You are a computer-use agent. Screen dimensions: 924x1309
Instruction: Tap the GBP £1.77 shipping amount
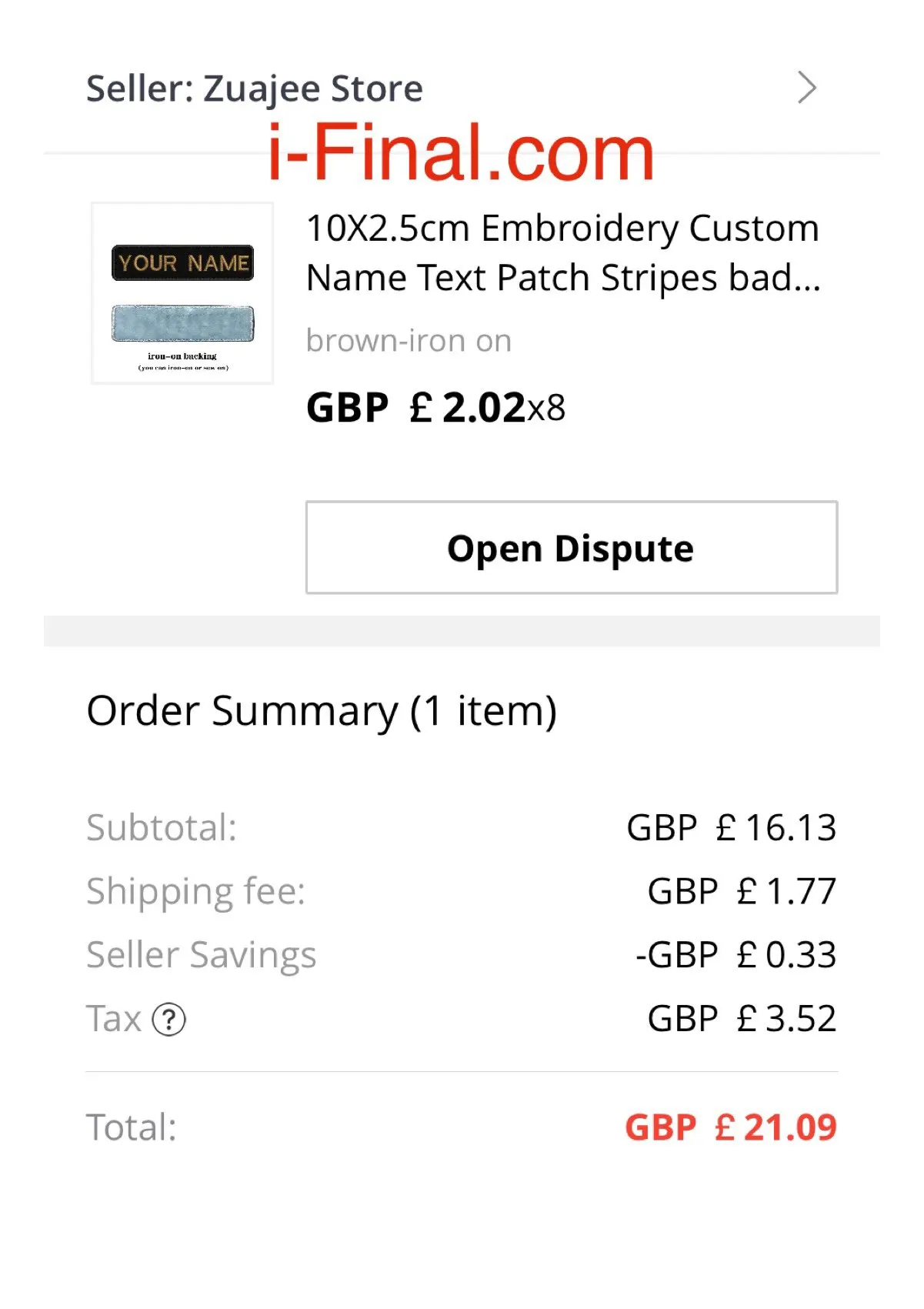(742, 892)
